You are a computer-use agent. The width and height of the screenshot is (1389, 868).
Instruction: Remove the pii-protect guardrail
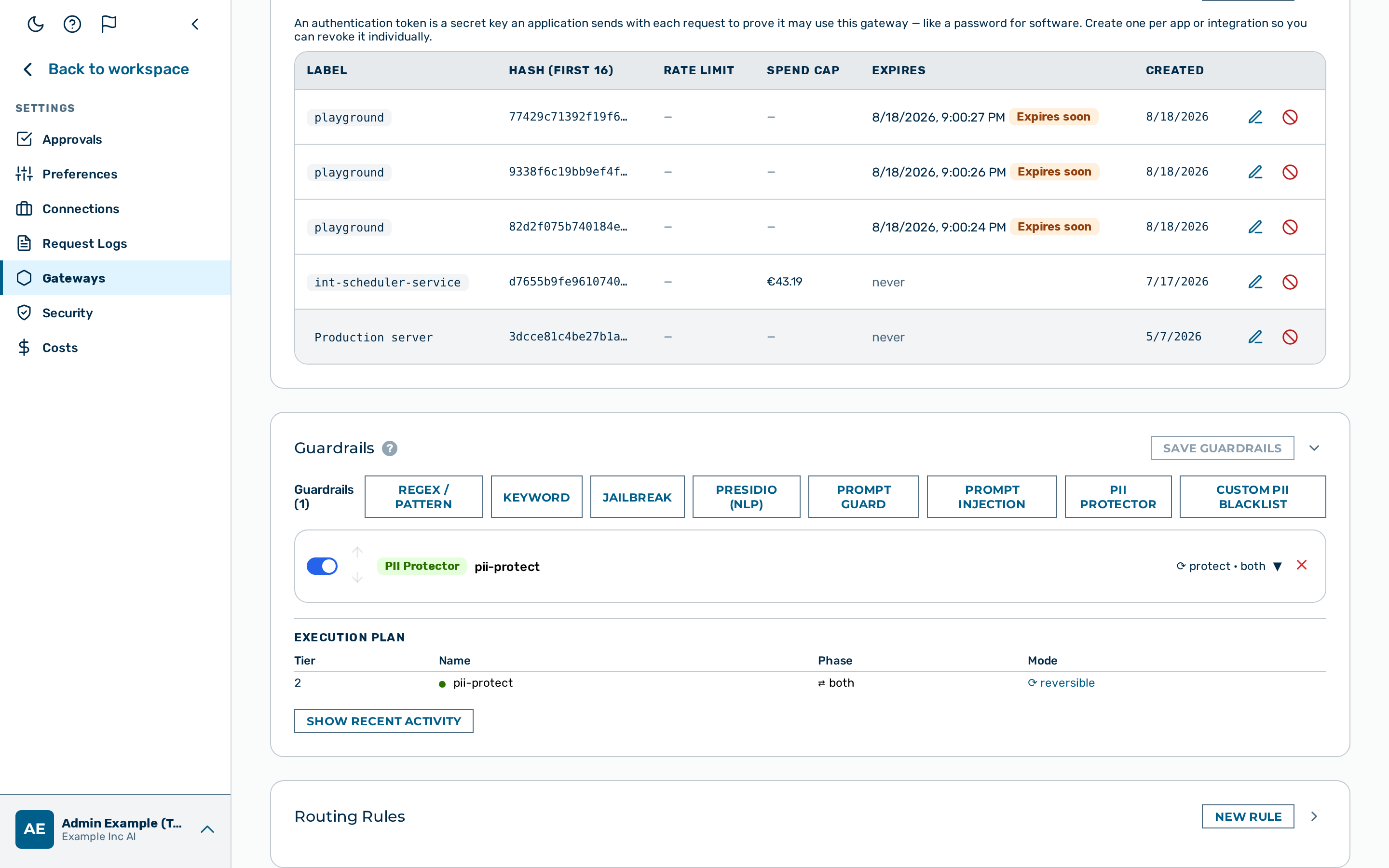pyautogui.click(x=1302, y=566)
